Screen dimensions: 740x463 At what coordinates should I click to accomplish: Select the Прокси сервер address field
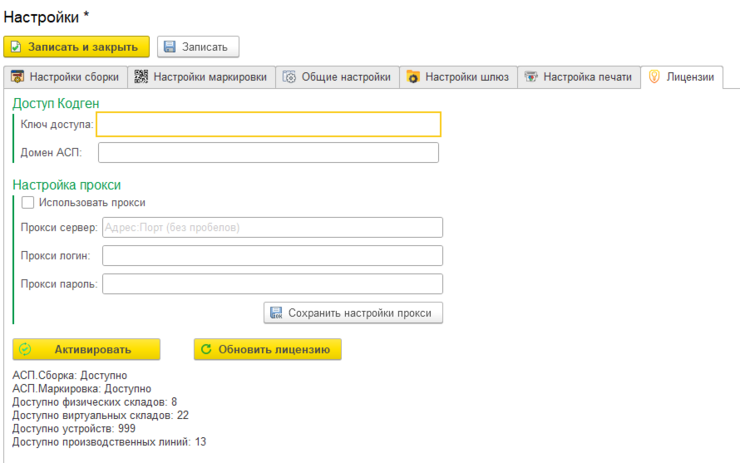click(x=272, y=227)
